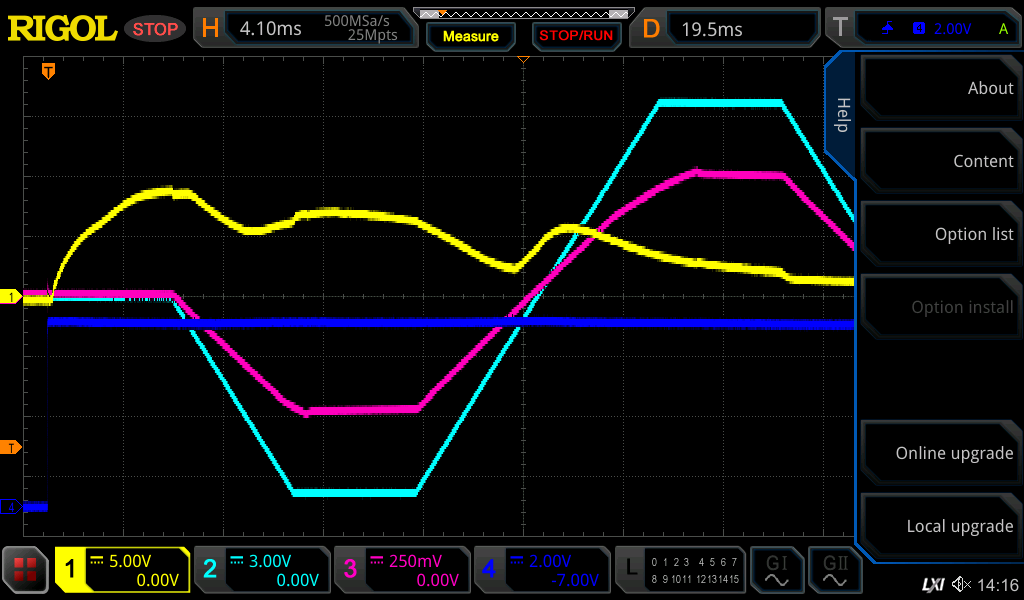Click the memory position bar above the Measure button

(523, 13)
